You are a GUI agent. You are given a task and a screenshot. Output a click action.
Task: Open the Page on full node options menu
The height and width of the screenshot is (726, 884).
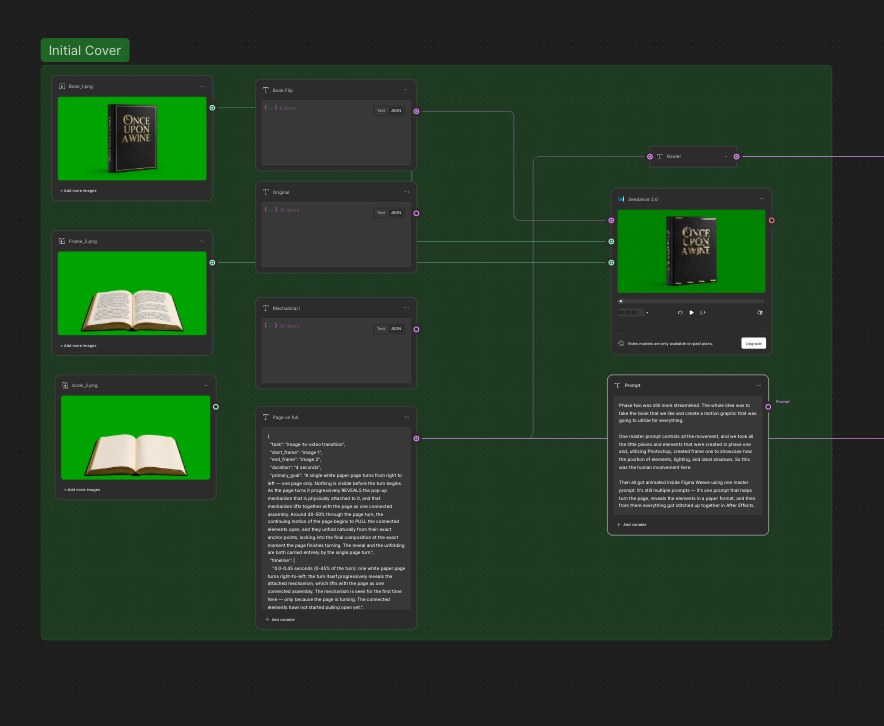[406, 418]
